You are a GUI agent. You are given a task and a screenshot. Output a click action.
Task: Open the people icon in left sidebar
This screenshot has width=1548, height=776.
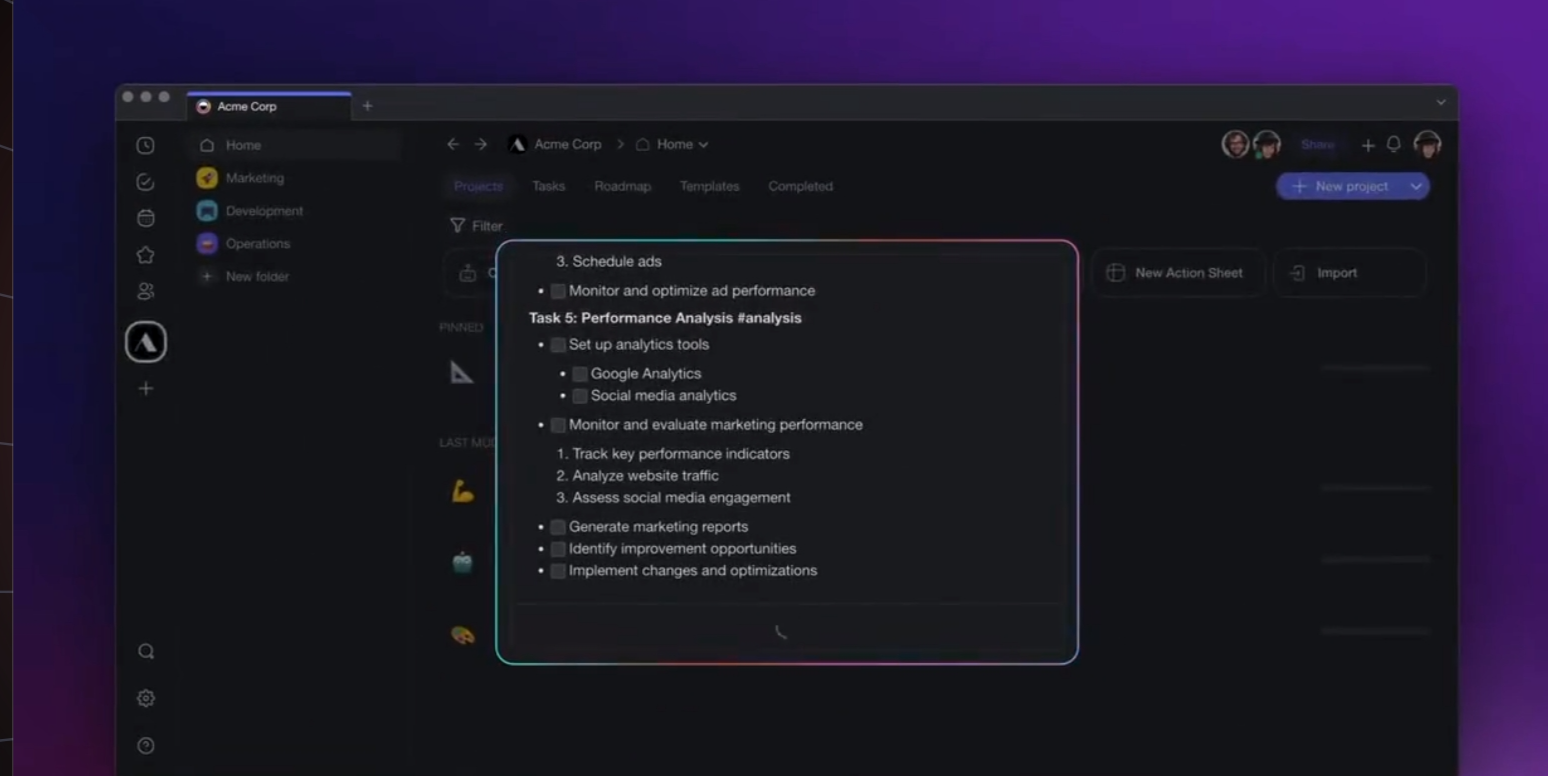(x=146, y=291)
